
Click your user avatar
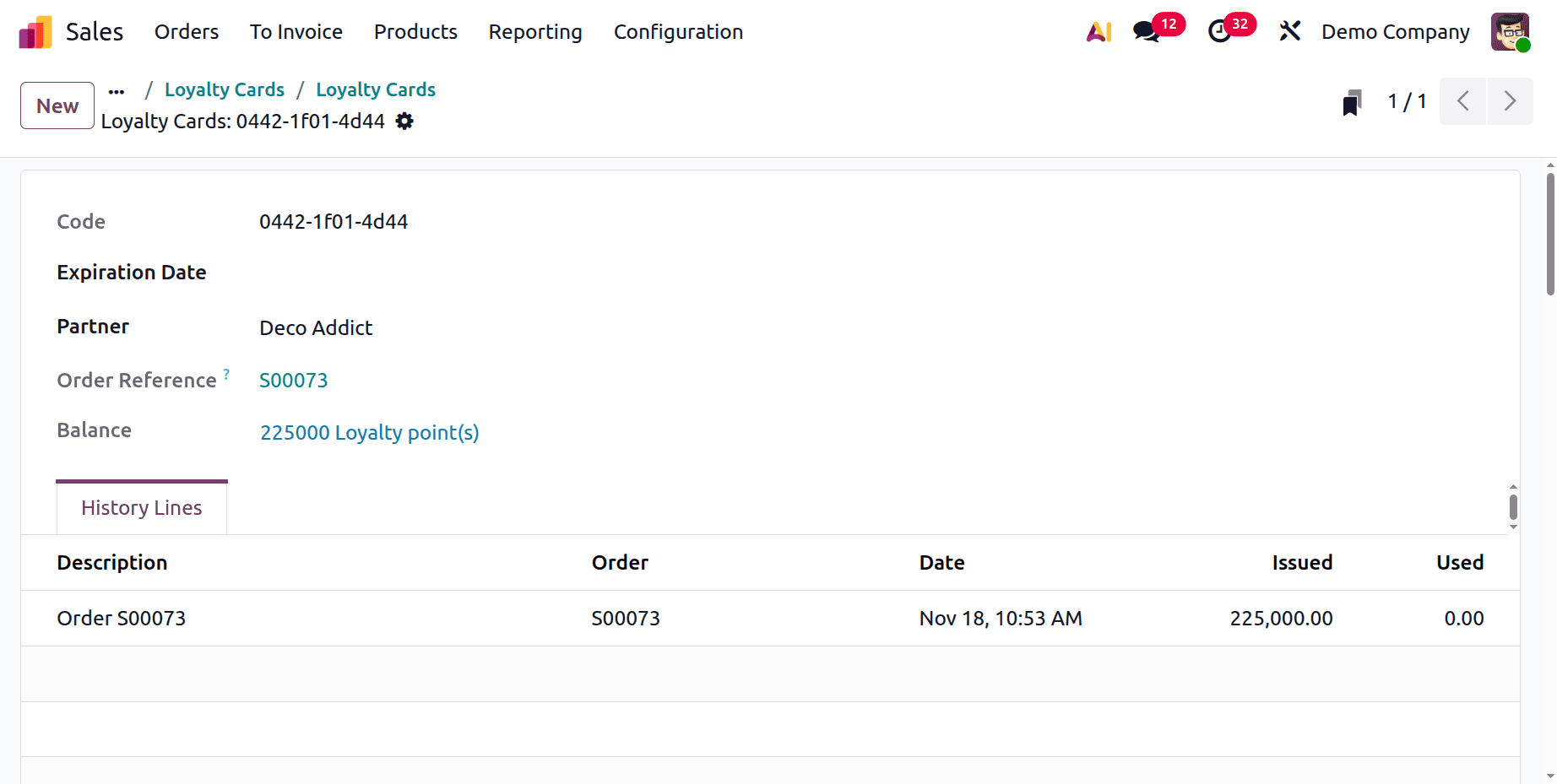point(1510,31)
